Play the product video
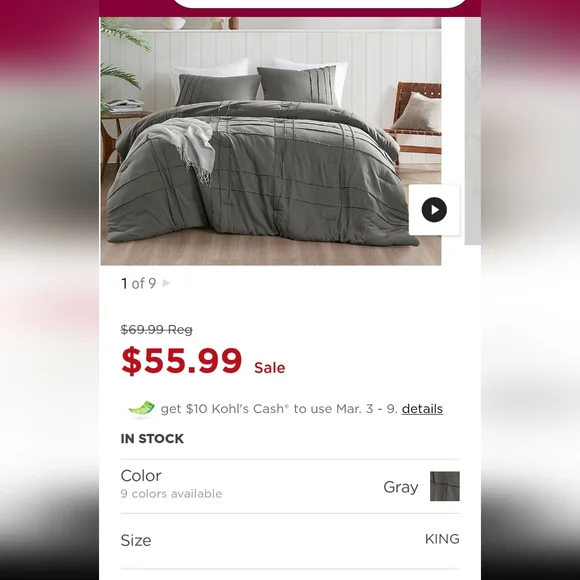This screenshot has width=580, height=580. [x=434, y=210]
